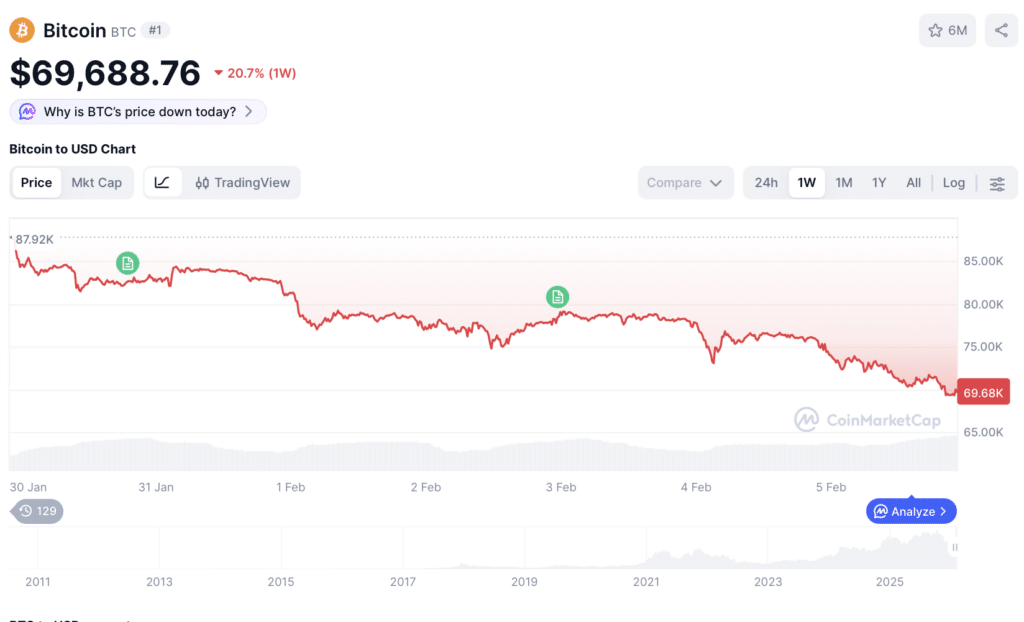Switch to the line chart icon view

[x=163, y=182]
